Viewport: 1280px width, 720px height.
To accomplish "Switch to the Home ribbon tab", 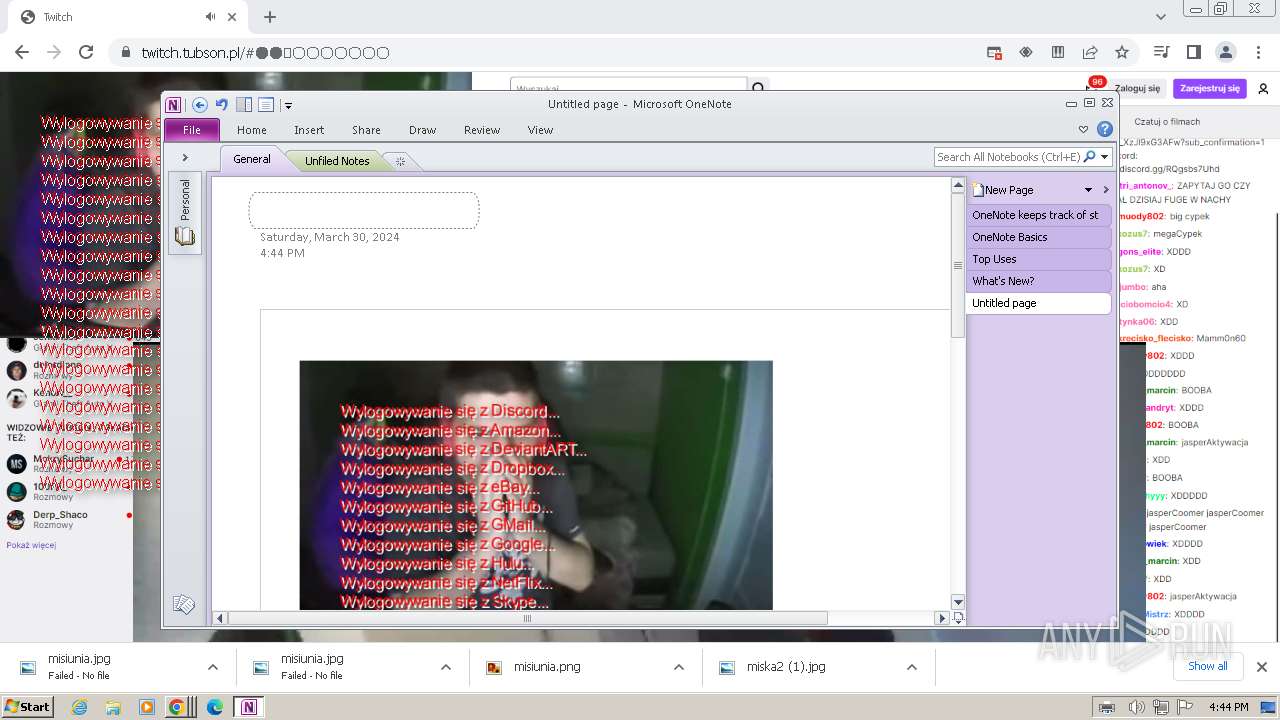I will 252,130.
